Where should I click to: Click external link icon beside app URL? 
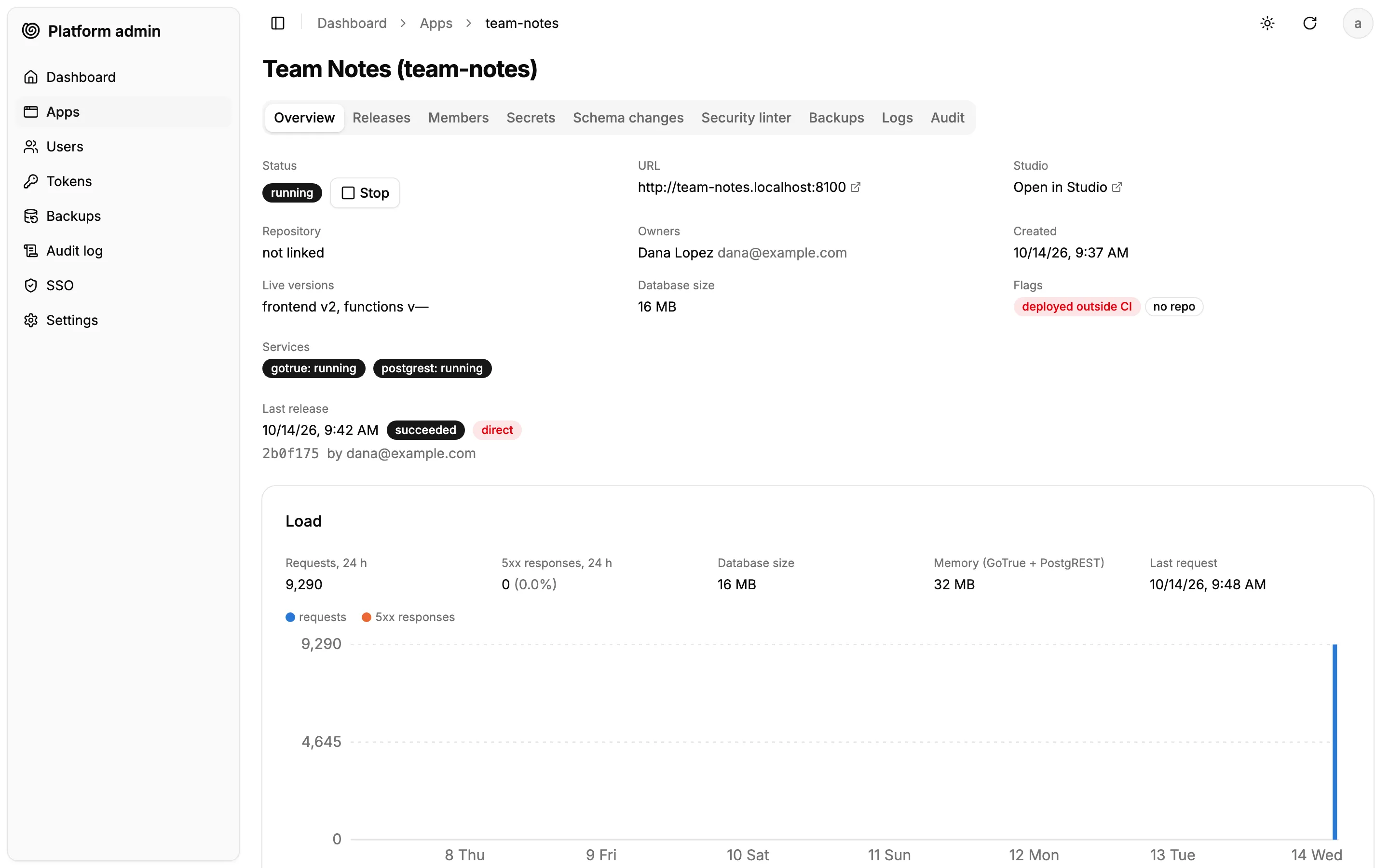coord(856,187)
